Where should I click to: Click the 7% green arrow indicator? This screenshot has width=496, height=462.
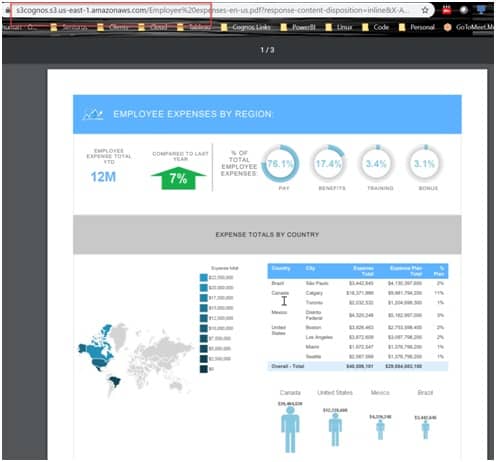(x=178, y=178)
